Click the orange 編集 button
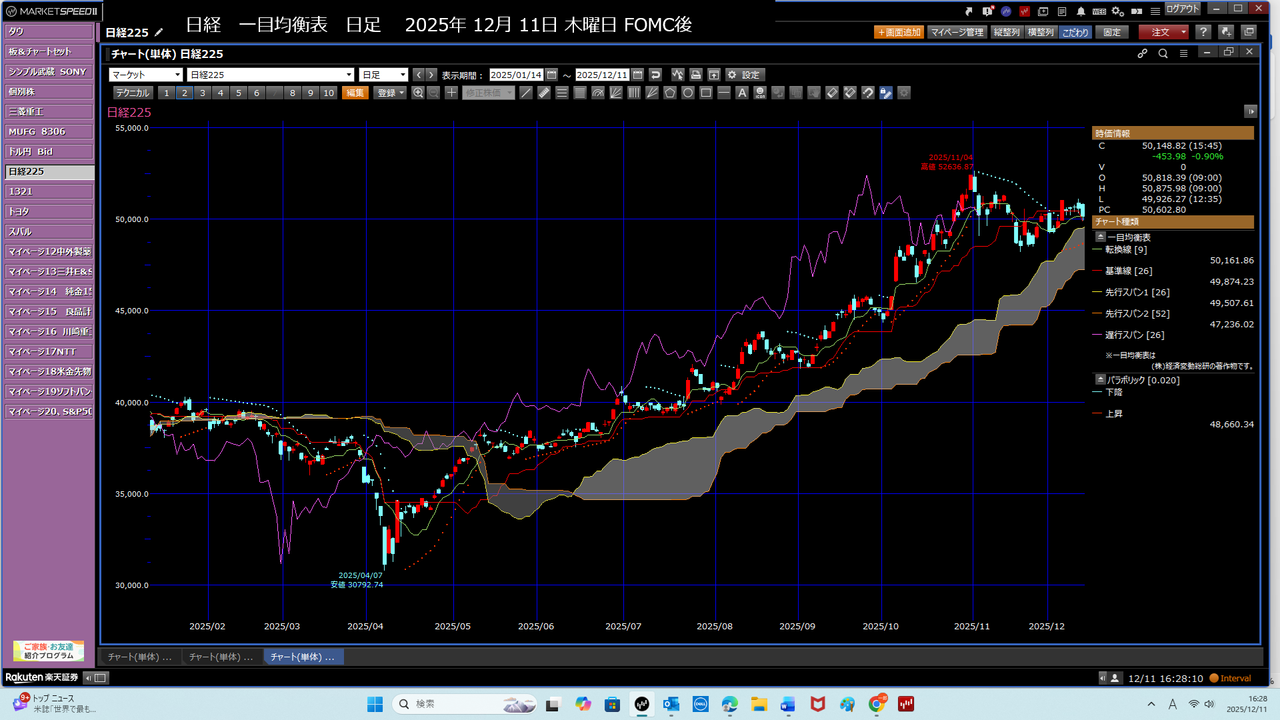 [x=355, y=93]
